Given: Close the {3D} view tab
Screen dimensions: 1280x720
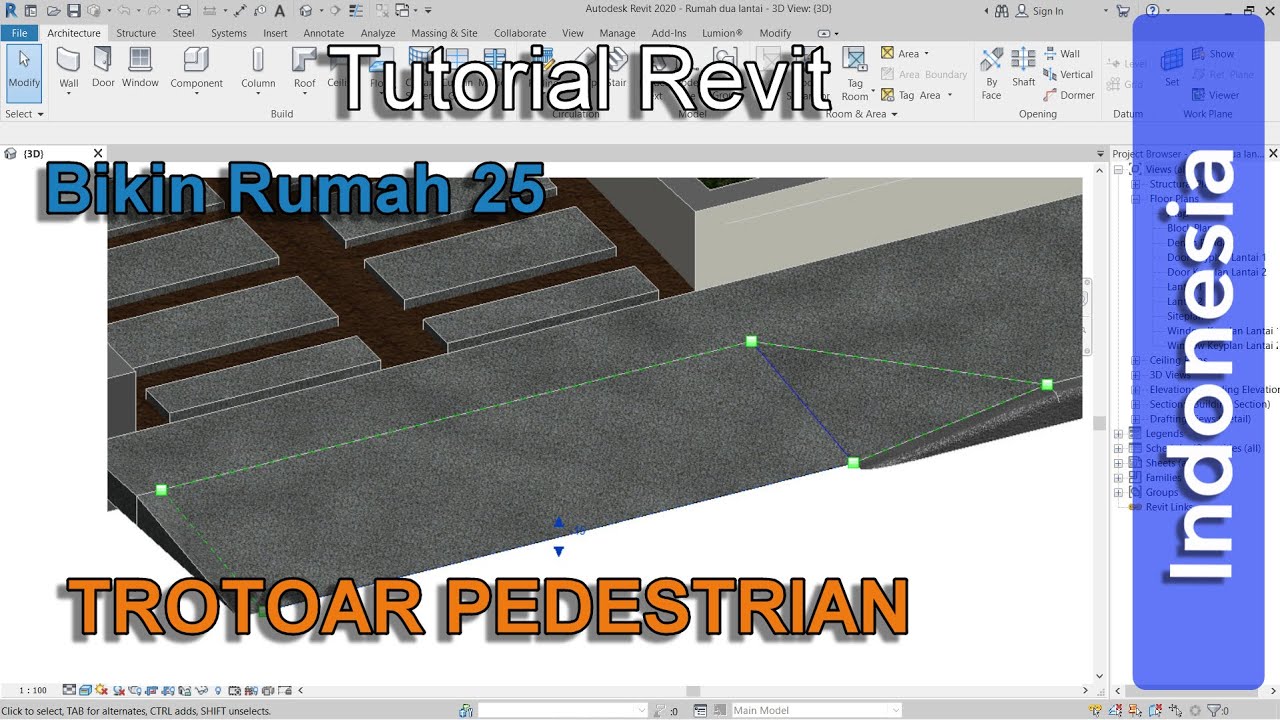Looking at the screenshot, I should (x=98, y=153).
